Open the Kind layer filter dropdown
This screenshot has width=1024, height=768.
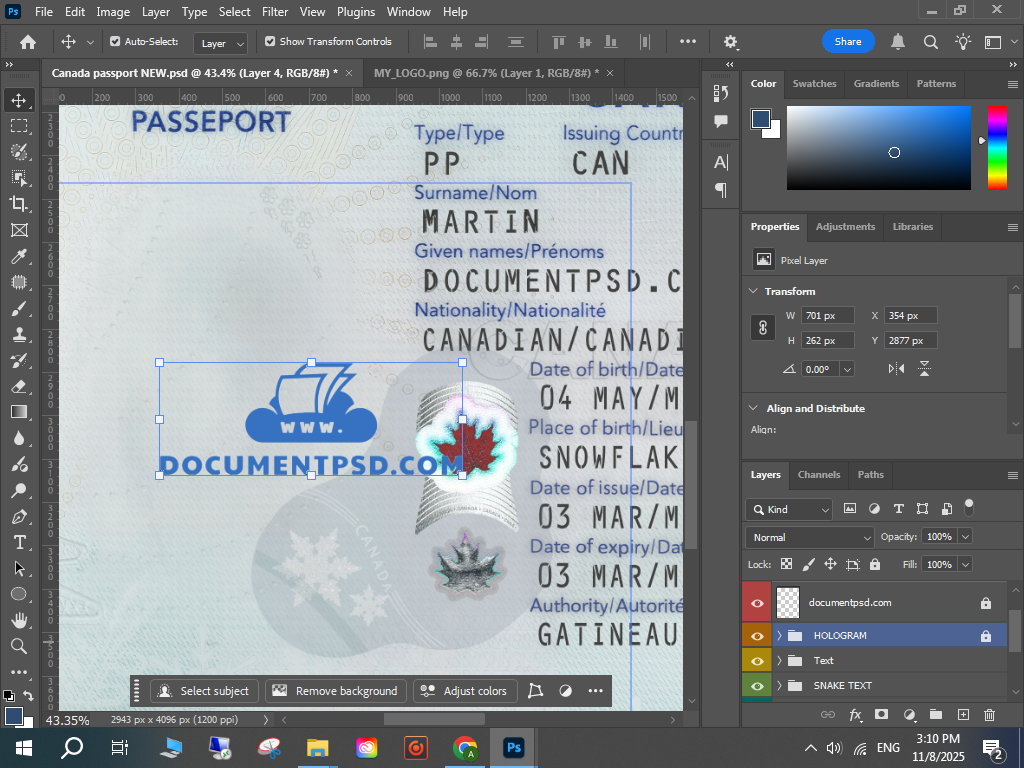[x=789, y=510]
